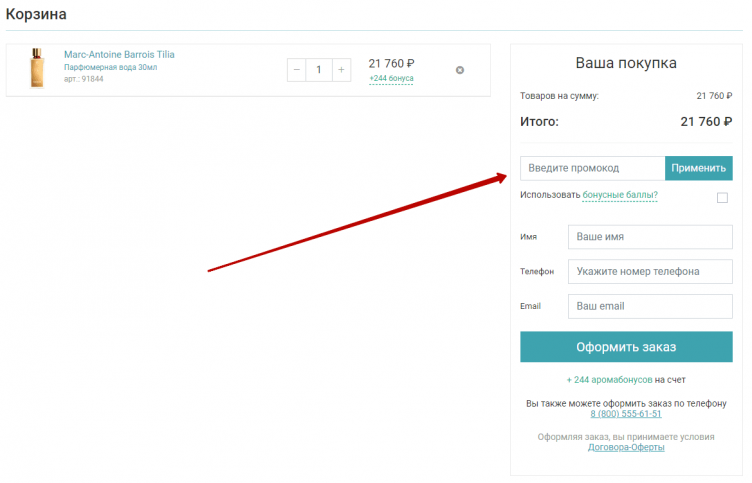Select the phone number input field
The width and height of the screenshot is (752, 483).
click(x=649, y=272)
